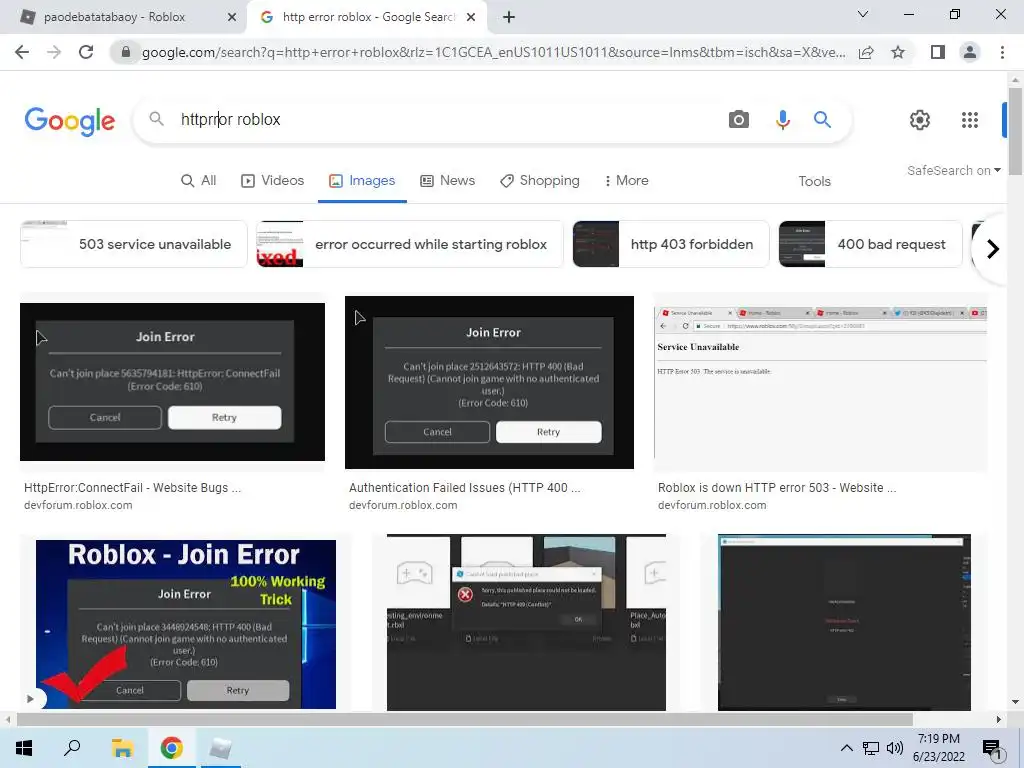Image resolution: width=1024 pixels, height=768 pixels.
Task: Open the Service Unavailable screenshot image
Action: click(x=821, y=383)
